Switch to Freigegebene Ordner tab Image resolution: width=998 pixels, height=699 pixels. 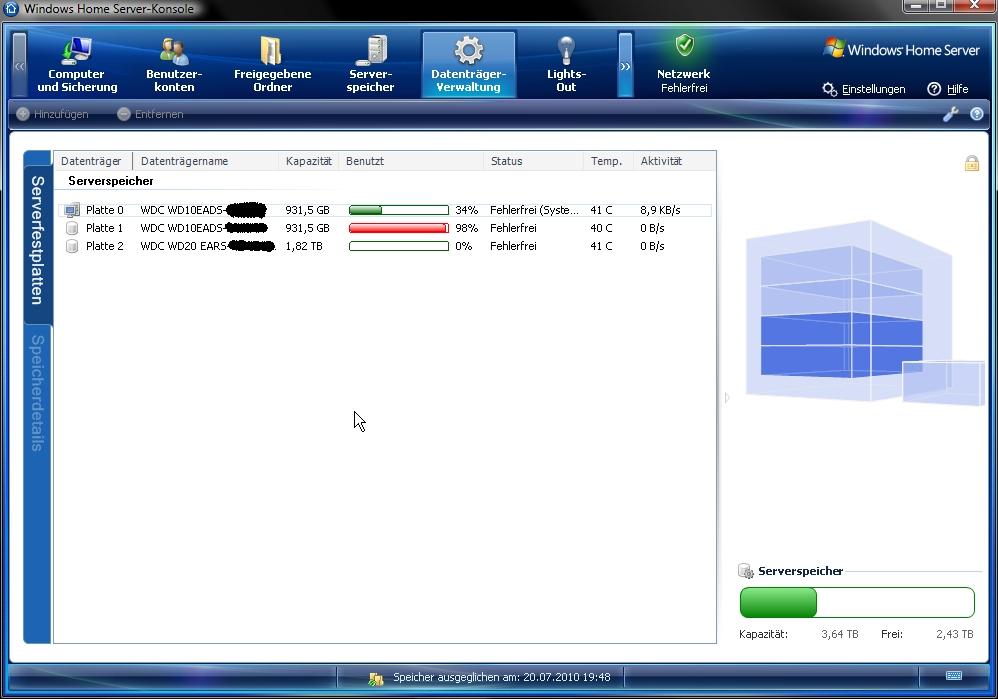[272, 65]
